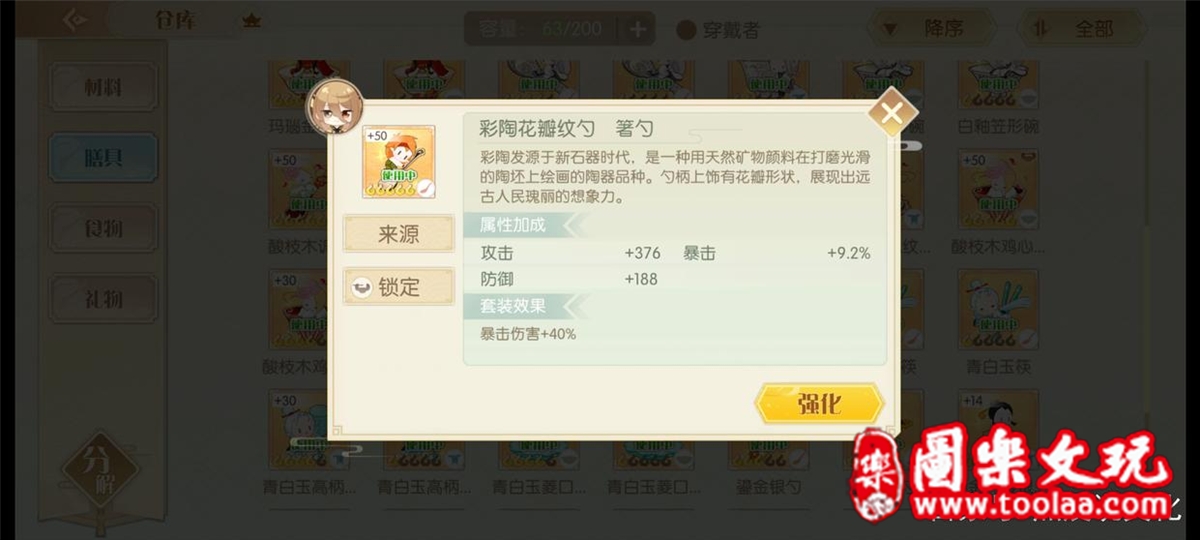Click the 强化 enhance button
The height and width of the screenshot is (540, 1200).
[819, 404]
